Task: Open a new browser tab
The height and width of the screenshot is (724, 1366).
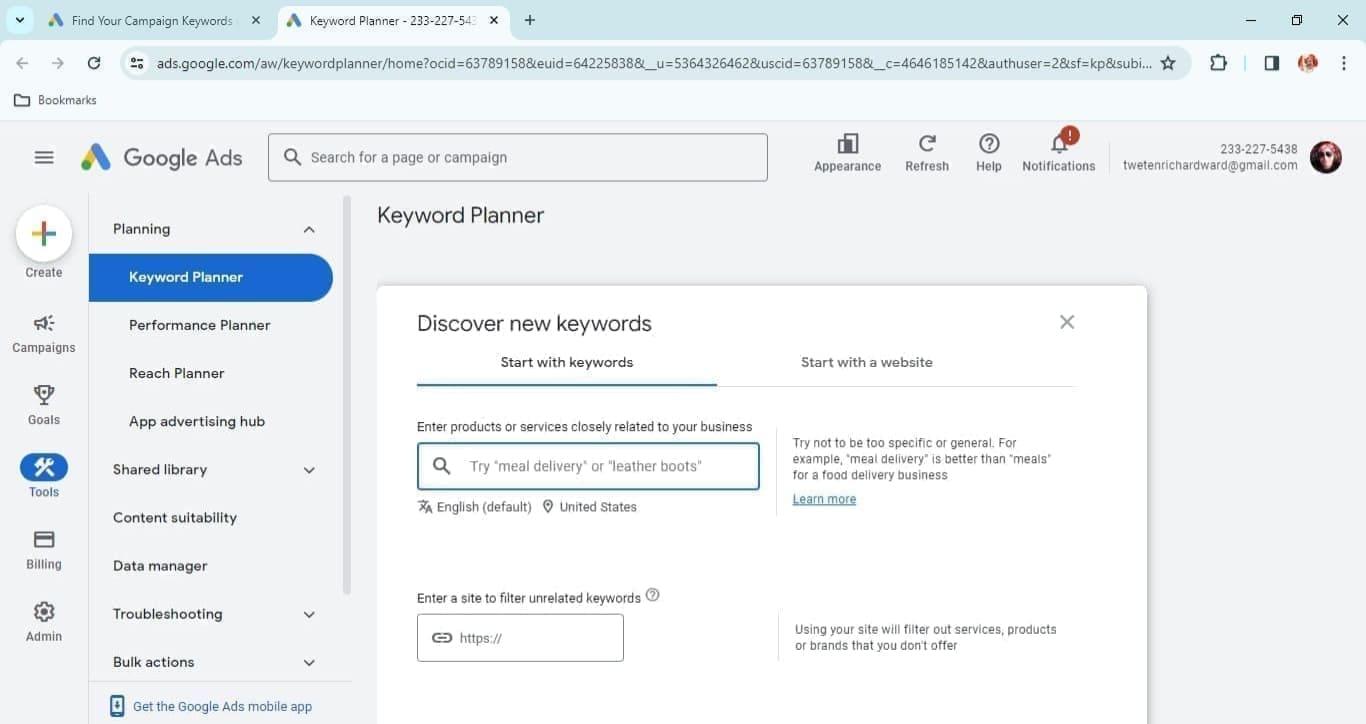Action: (530, 20)
